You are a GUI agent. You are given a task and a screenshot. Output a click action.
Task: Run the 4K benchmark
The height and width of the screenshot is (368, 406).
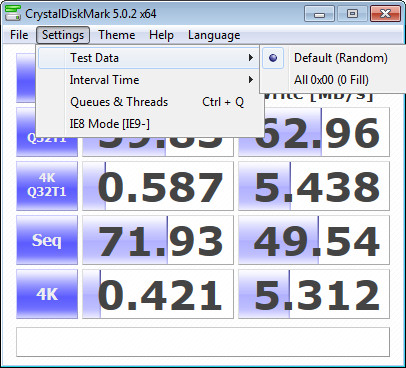[47, 294]
